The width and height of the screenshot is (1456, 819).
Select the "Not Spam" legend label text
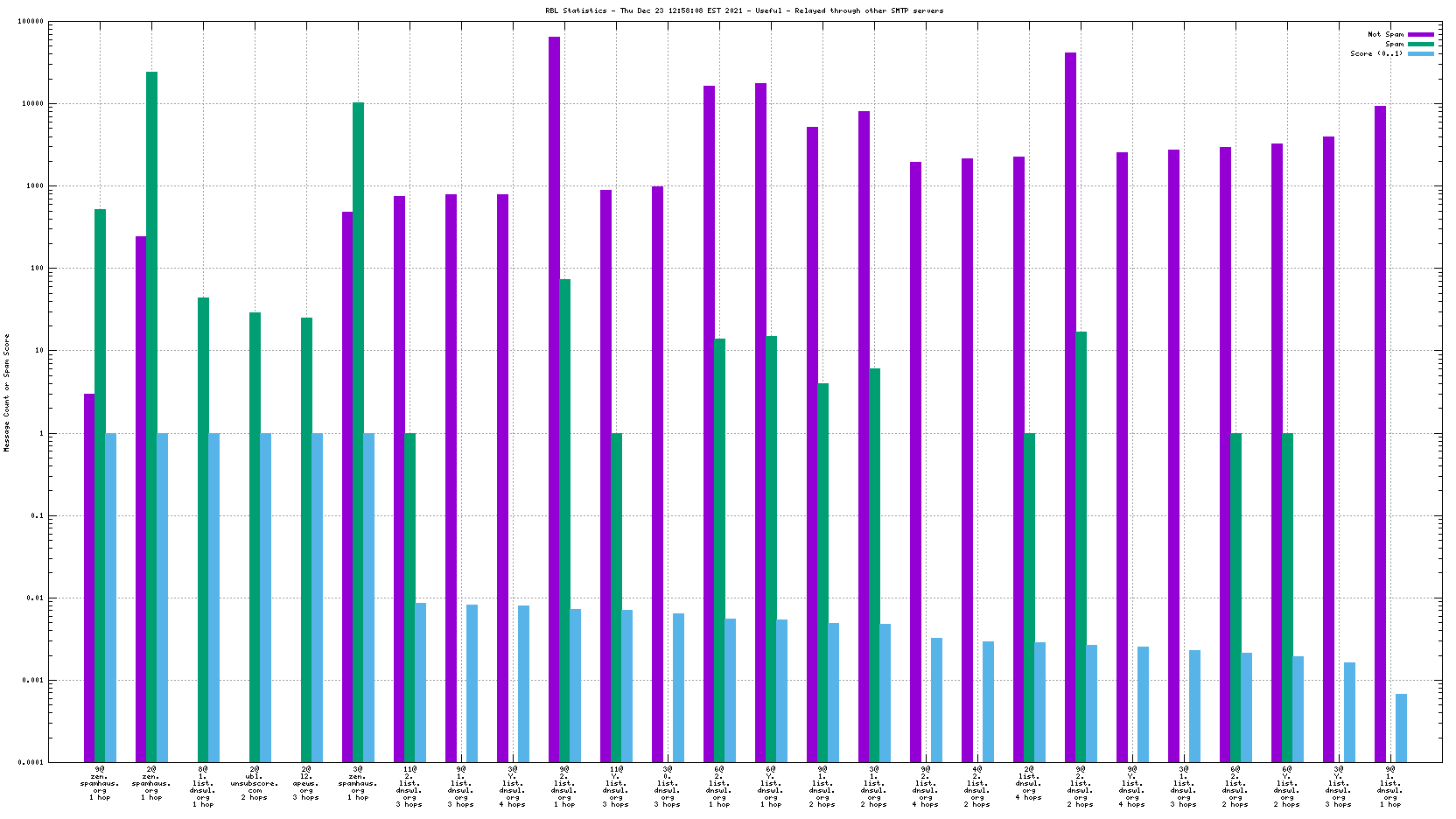1385,34
